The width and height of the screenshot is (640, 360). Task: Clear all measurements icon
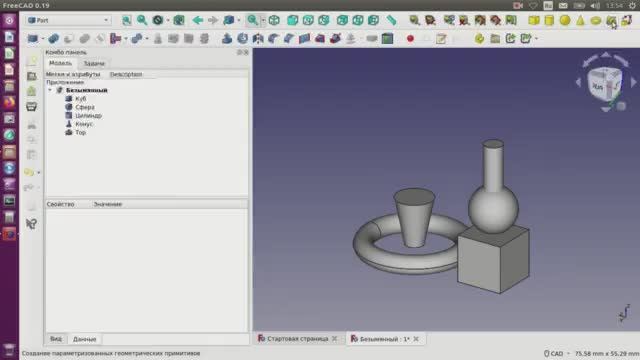coord(464,20)
